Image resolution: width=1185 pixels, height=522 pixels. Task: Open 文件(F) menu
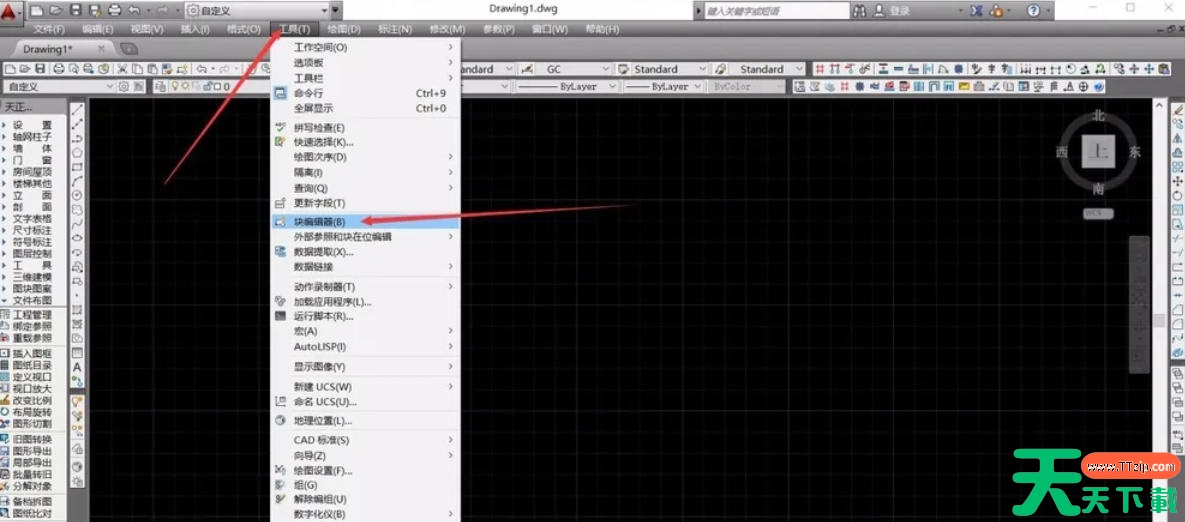click(x=49, y=29)
